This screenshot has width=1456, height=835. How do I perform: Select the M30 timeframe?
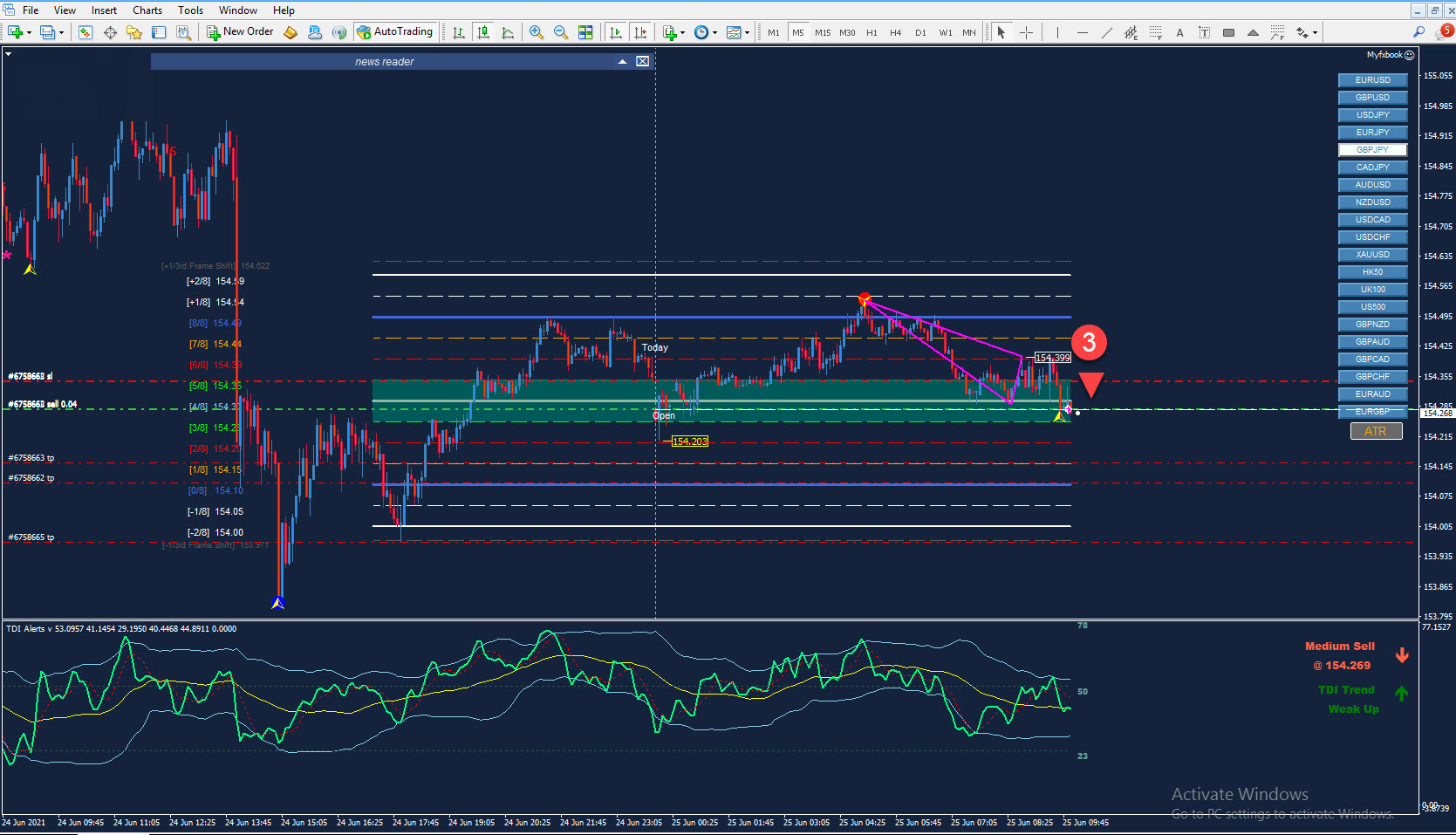[x=847, y=32]
